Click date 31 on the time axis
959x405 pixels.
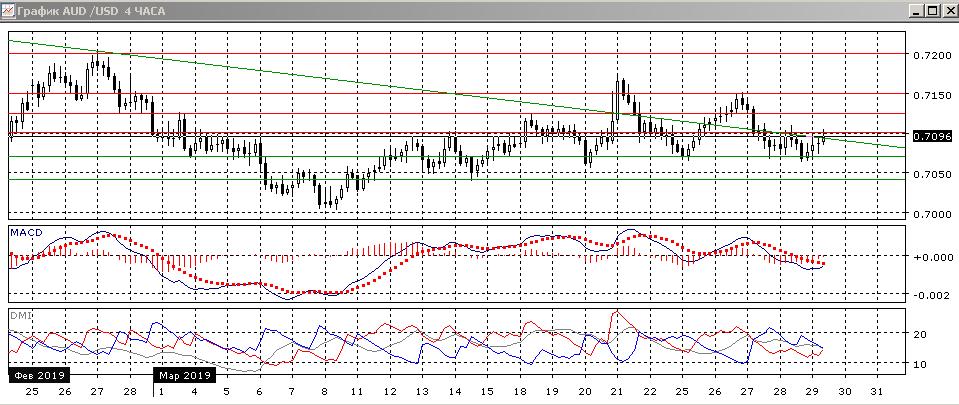coord(878,393)
